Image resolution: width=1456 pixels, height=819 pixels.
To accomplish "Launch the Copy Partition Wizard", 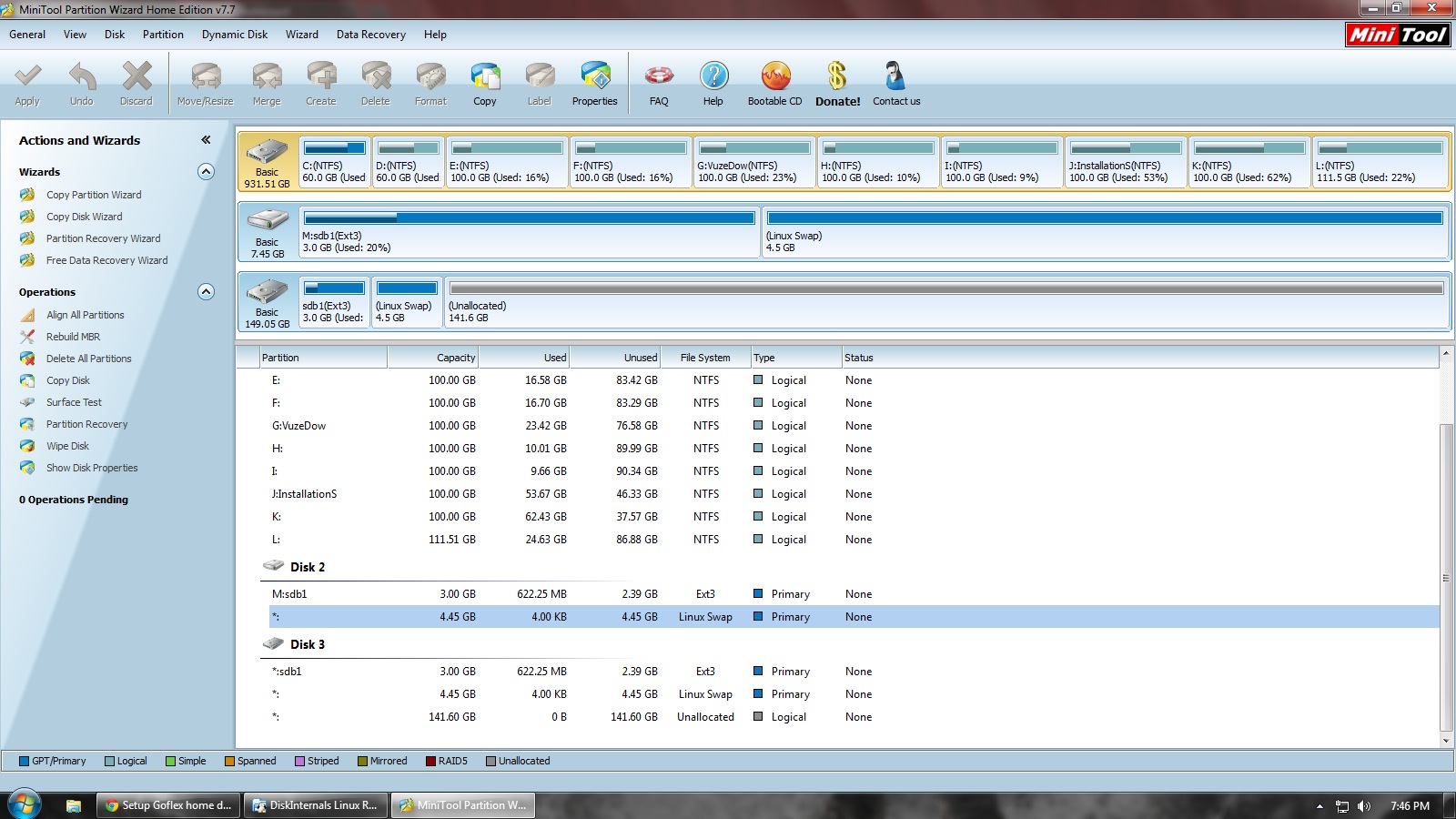I will (94, 195).
